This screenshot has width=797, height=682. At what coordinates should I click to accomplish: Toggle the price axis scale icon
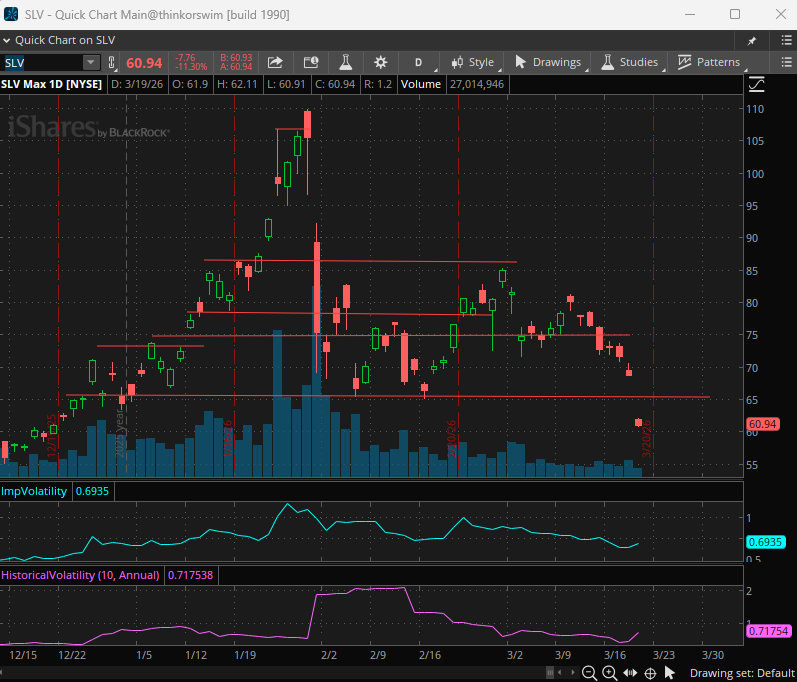pyautogui.click(x=756, y=84)
